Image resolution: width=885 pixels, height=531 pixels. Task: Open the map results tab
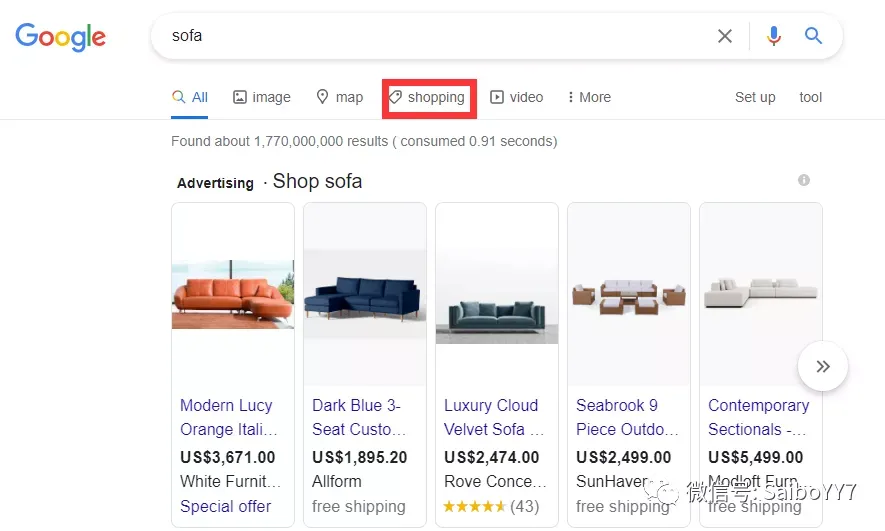click(x=339, y=98)
